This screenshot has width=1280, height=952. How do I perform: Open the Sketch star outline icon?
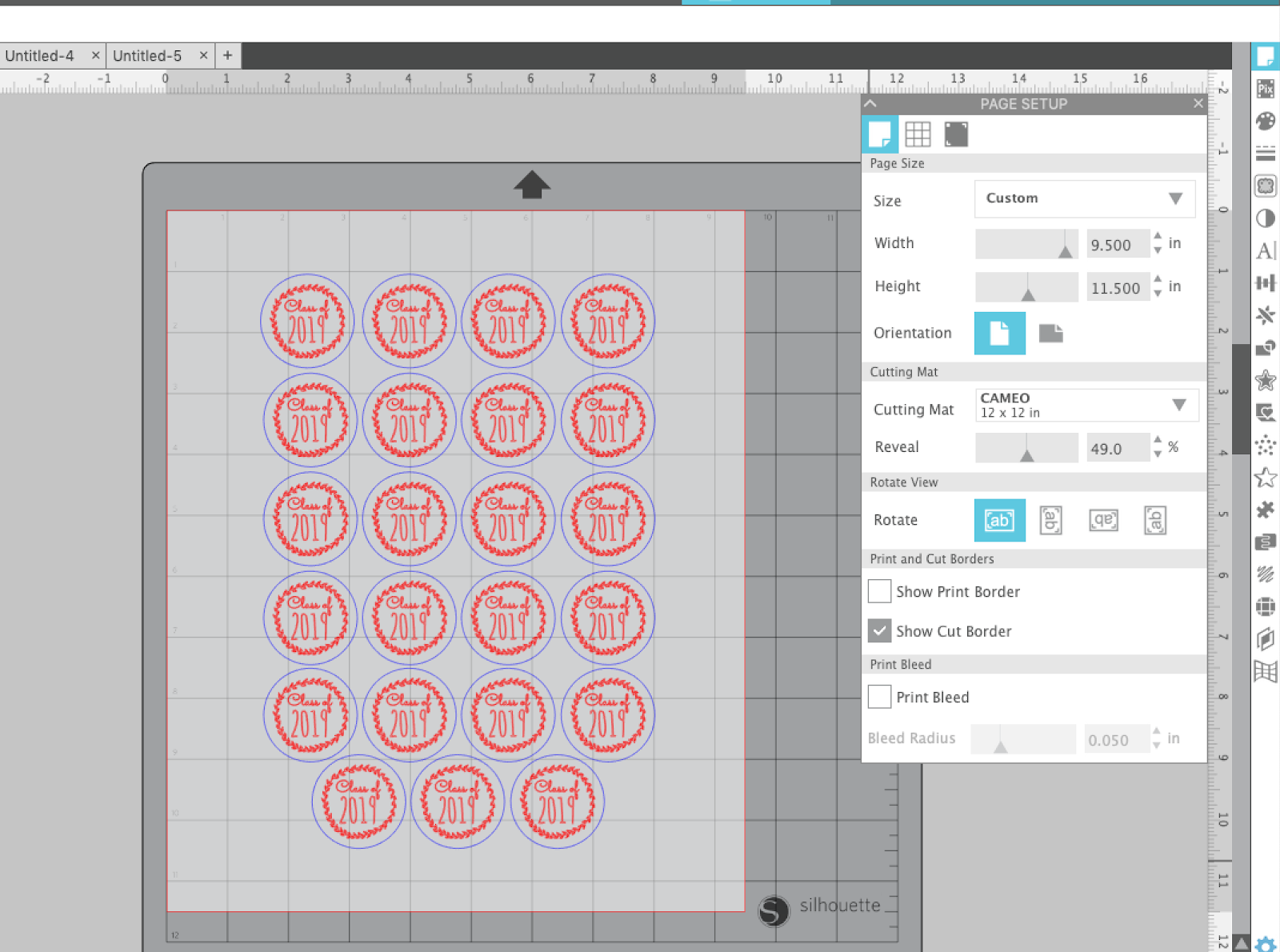(1266, 478)
